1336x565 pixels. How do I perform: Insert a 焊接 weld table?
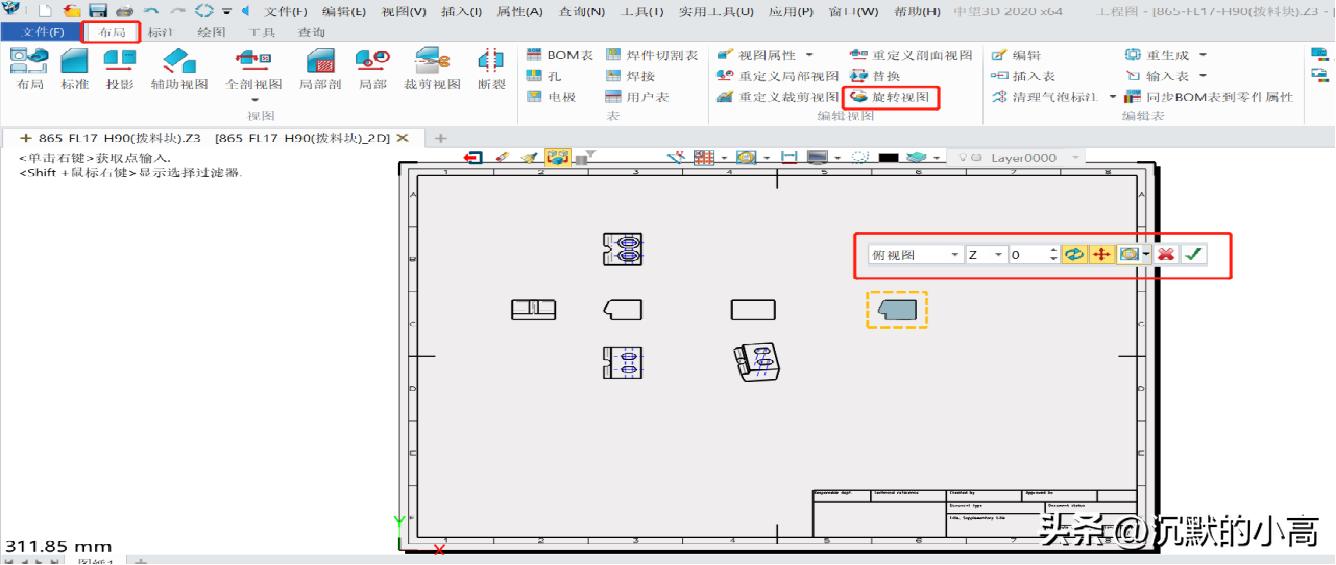[x=630, y=76]
